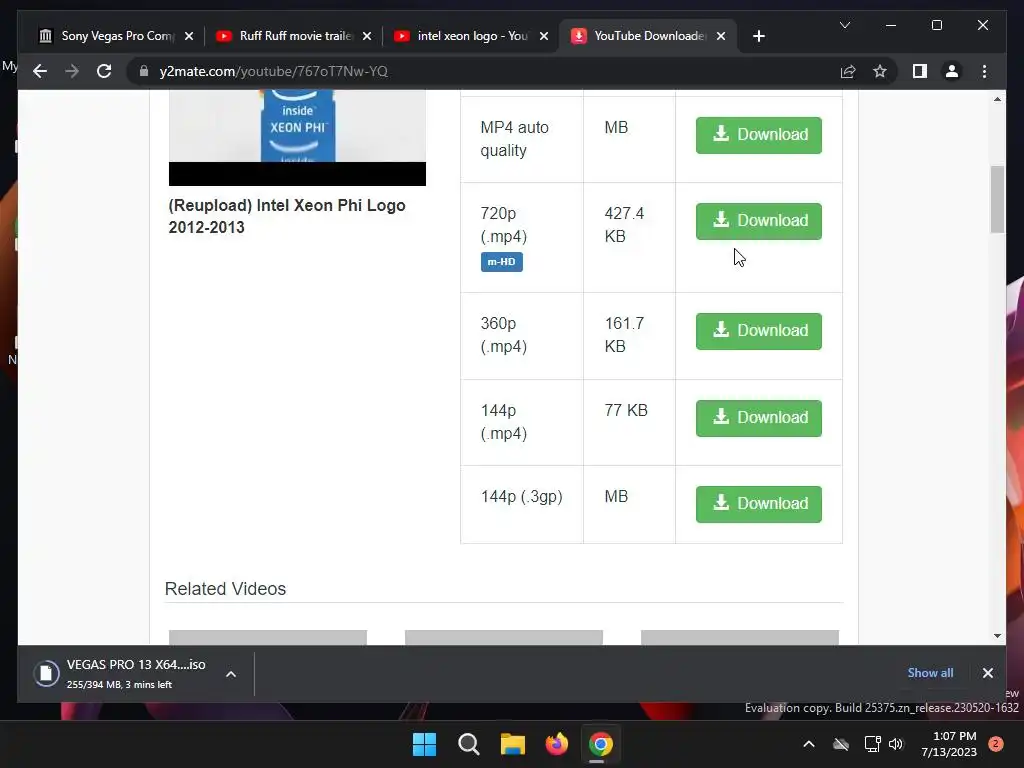
Task: Close the YouTube Downloader tab
Action: pyautogui.click(x=721, y=36)
